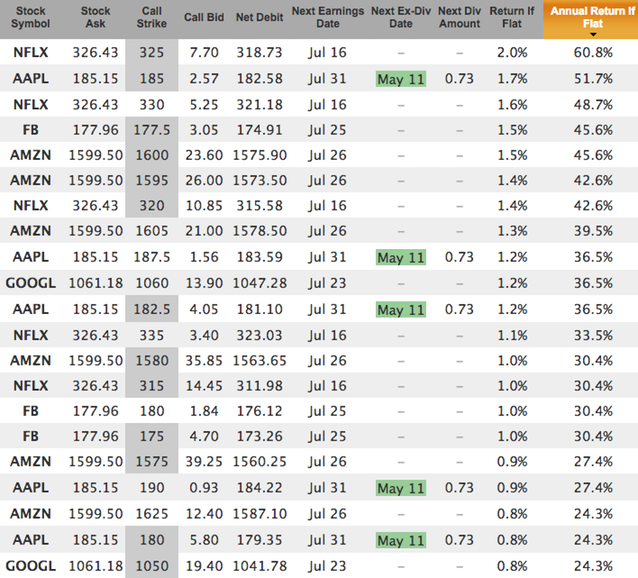Select call bid 23.60
Image resolution: width=638 pixels, height=578 pixels.
click(204, 155)
